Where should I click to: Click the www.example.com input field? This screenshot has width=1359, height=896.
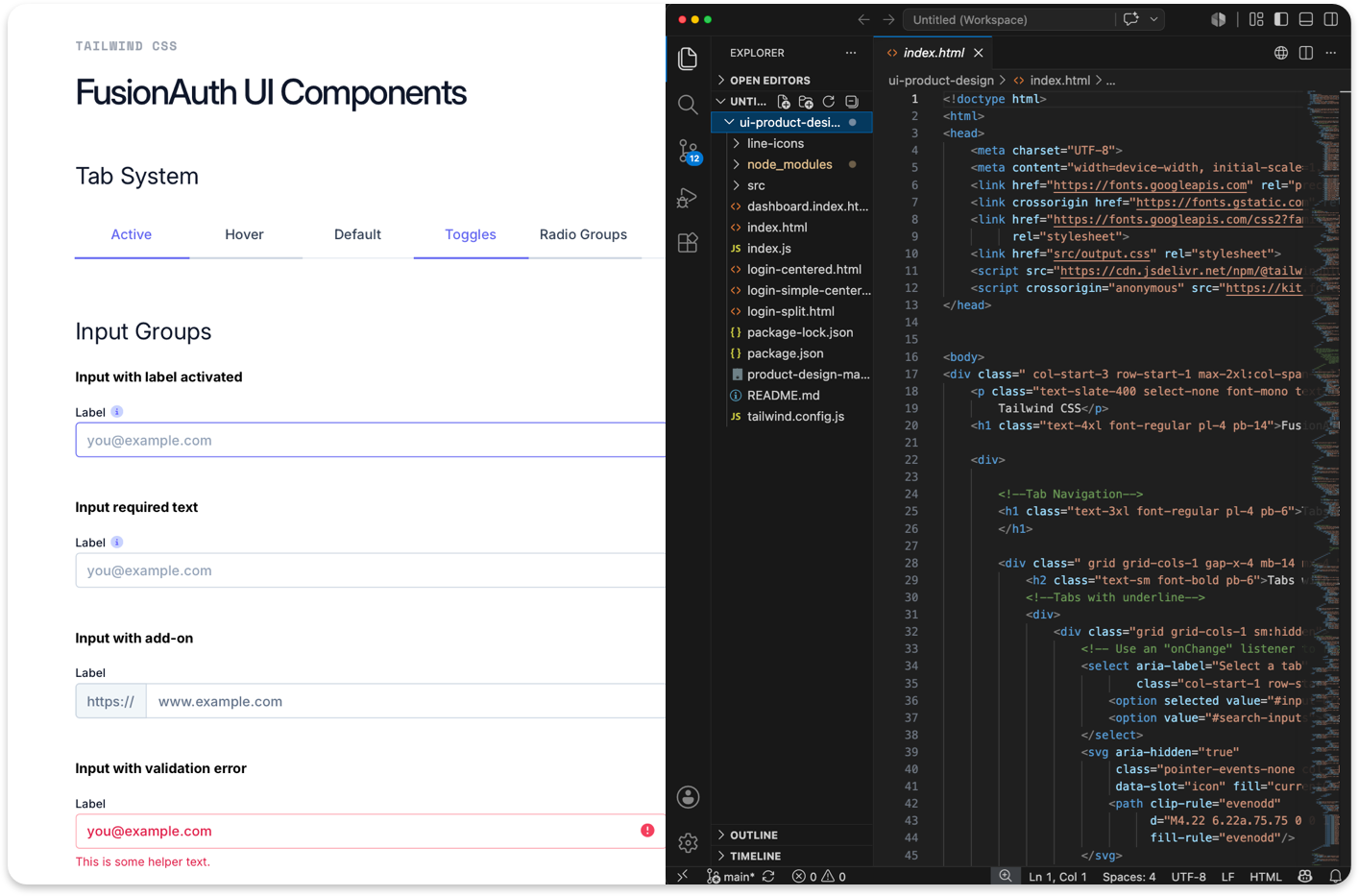406,702
